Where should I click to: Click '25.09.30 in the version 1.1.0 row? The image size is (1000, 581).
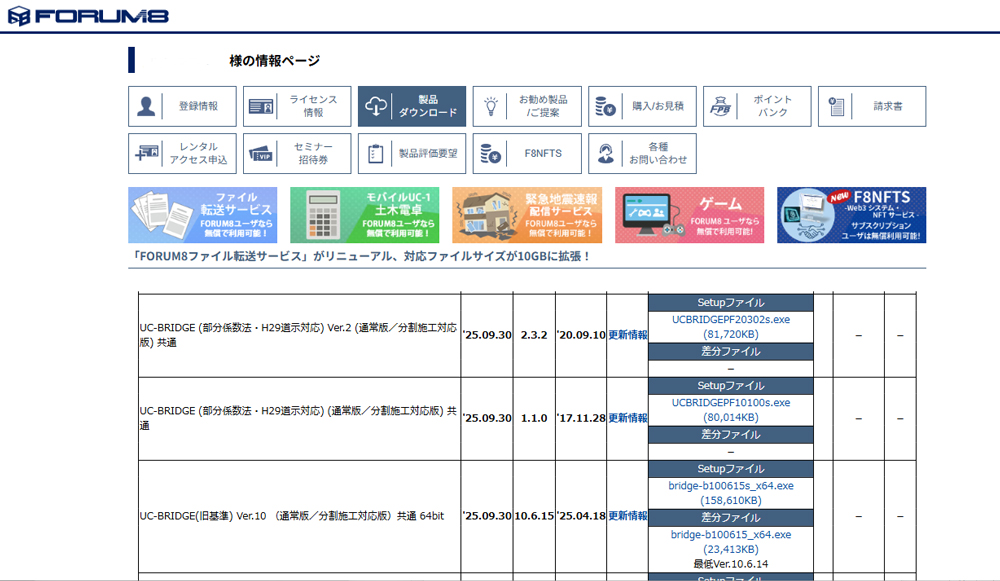487,418
